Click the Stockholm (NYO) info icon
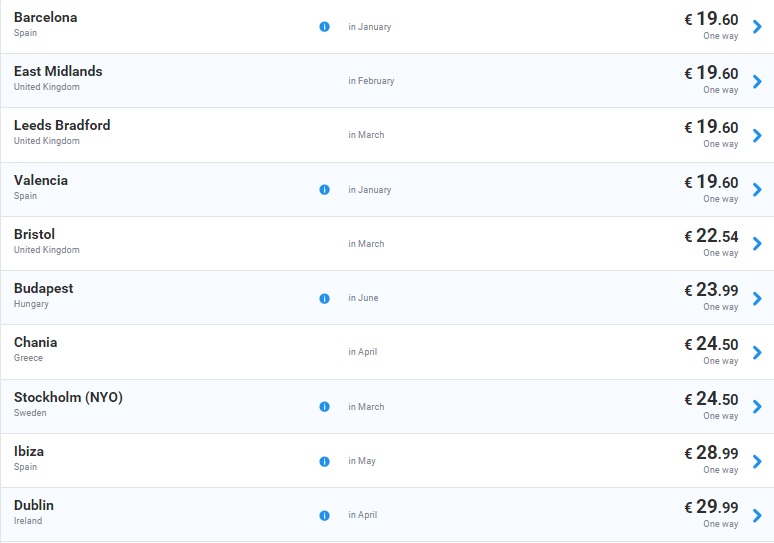Image resolution: width=774 pixels, height=543 pixels. (324, 407)
